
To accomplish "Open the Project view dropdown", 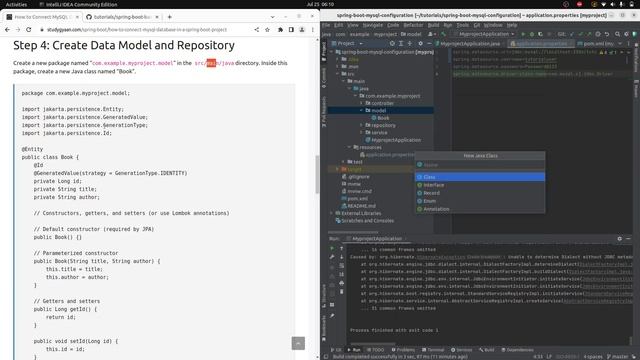I will [348, 43].
